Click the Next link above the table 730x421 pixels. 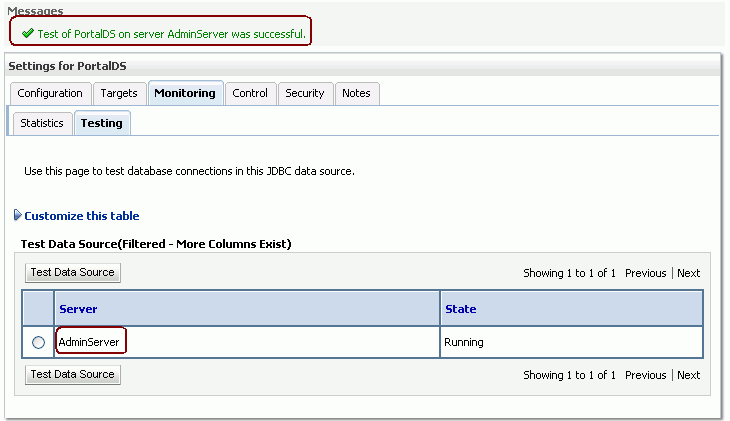click(x=689, y=273)
